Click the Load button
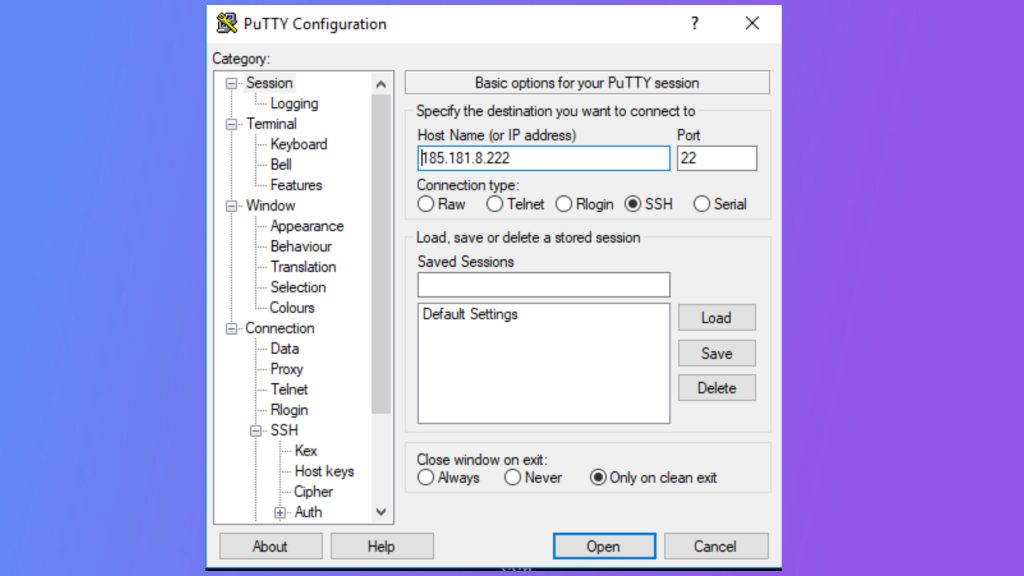This screenshot has width=1024, height=576. pyautogui.click(x=716, y=318)
